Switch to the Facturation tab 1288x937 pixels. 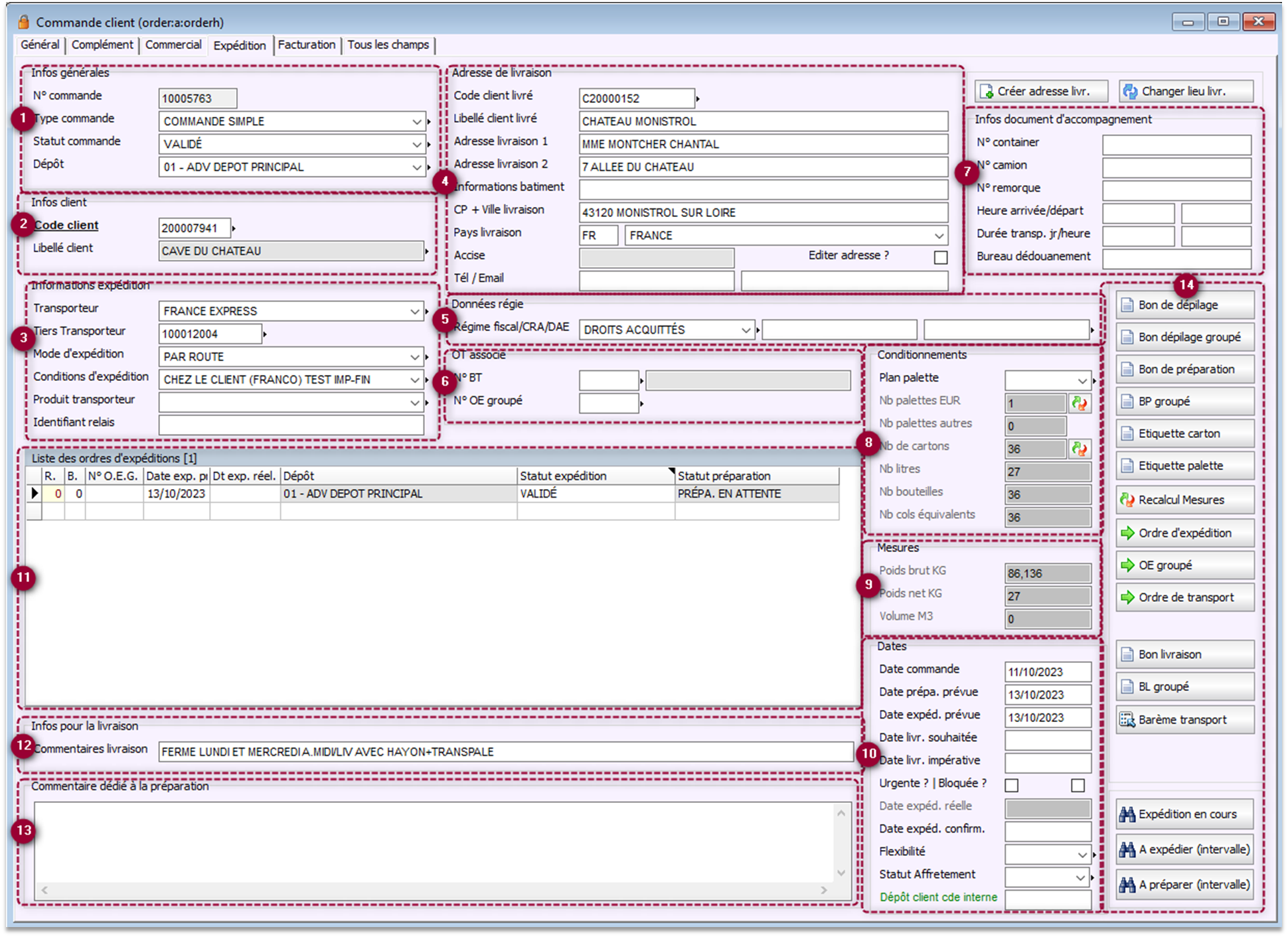pyautogui.click(x=306, y=44)
